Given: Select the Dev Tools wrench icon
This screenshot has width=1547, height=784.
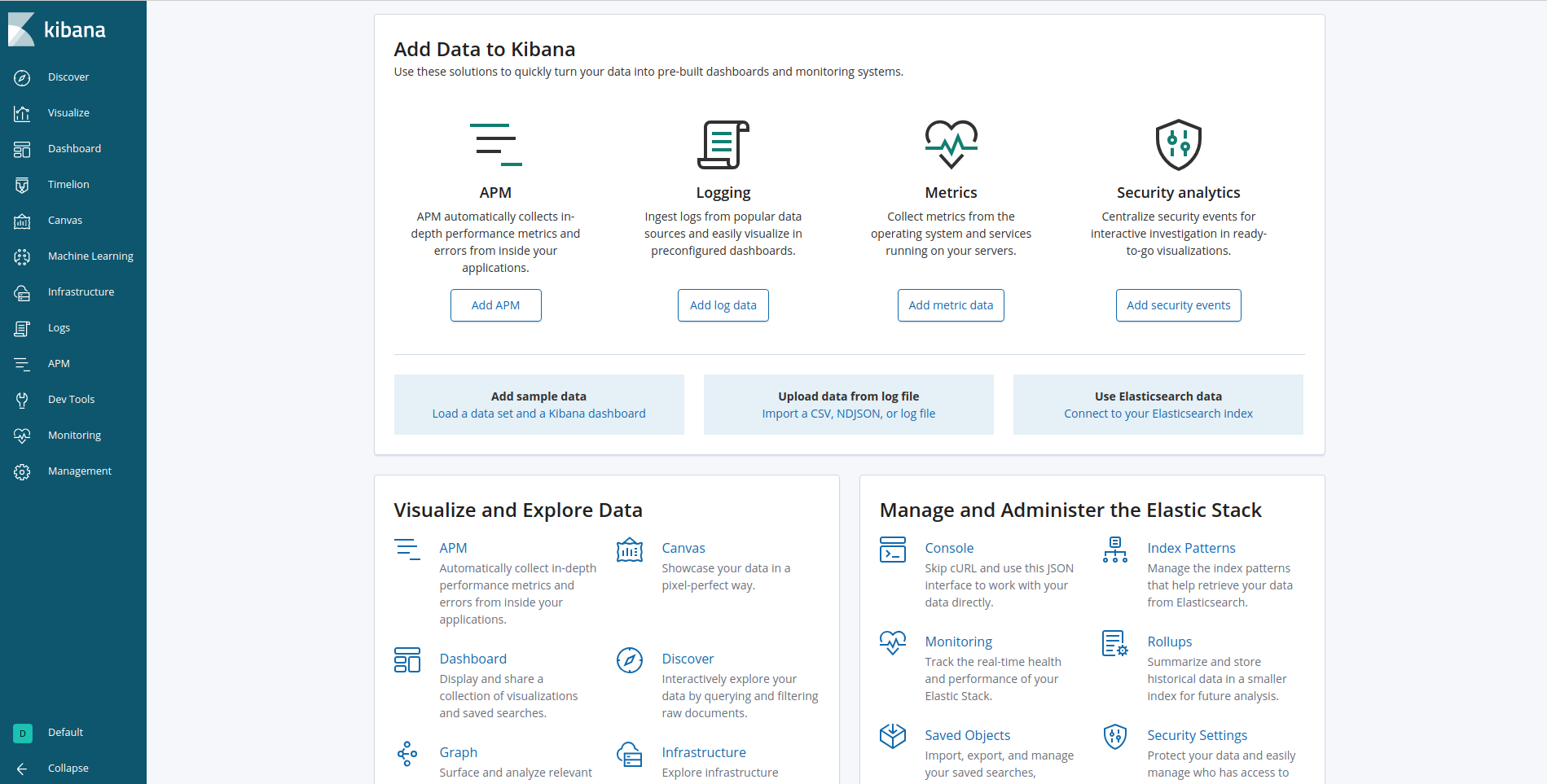Looking at the screenshot, I should 22,399.
